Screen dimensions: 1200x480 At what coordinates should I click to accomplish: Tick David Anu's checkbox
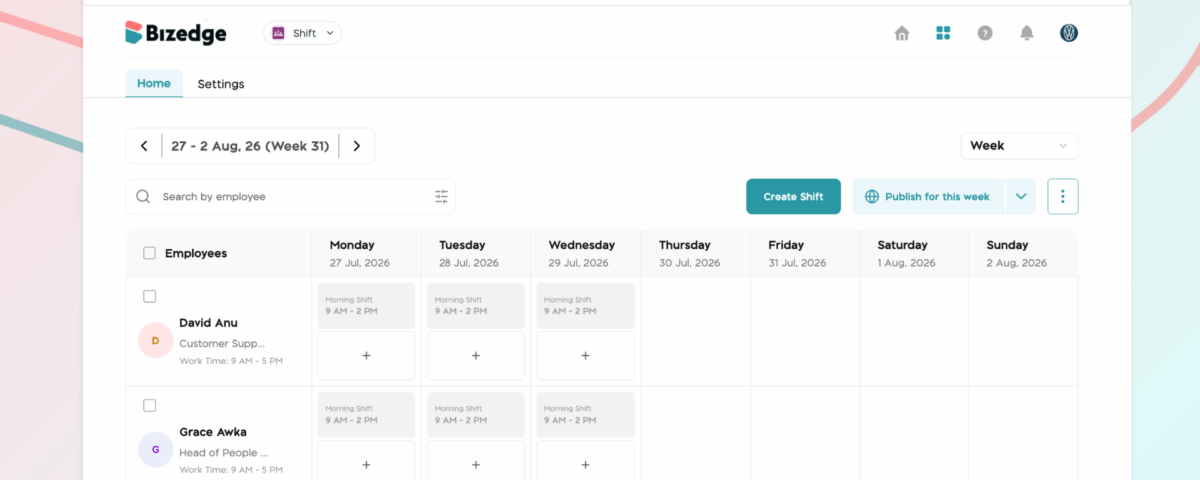(149, 296)
